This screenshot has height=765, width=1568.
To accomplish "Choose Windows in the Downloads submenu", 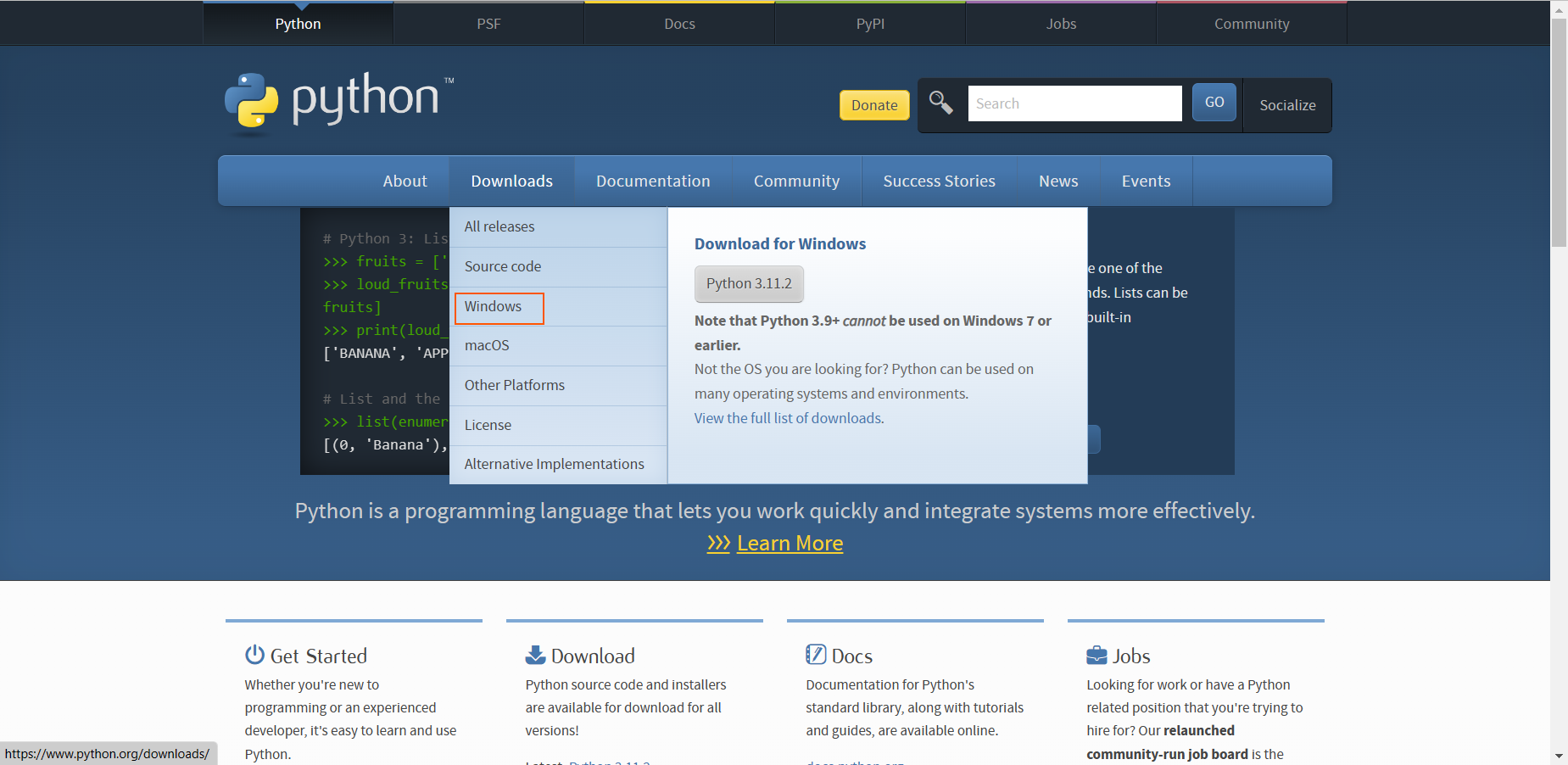I will coord(558,306).
